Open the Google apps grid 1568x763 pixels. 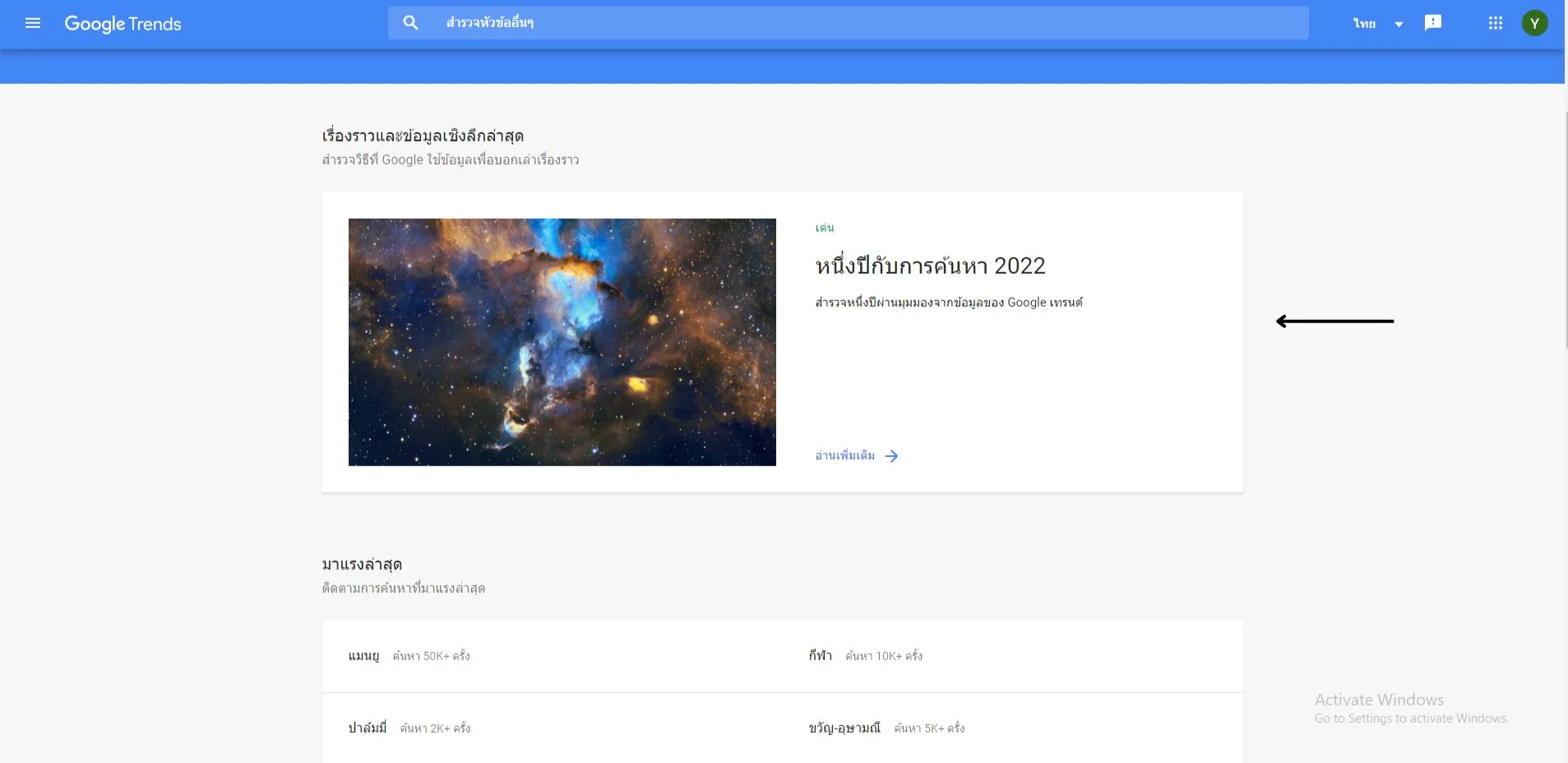tap(1495, 22)
